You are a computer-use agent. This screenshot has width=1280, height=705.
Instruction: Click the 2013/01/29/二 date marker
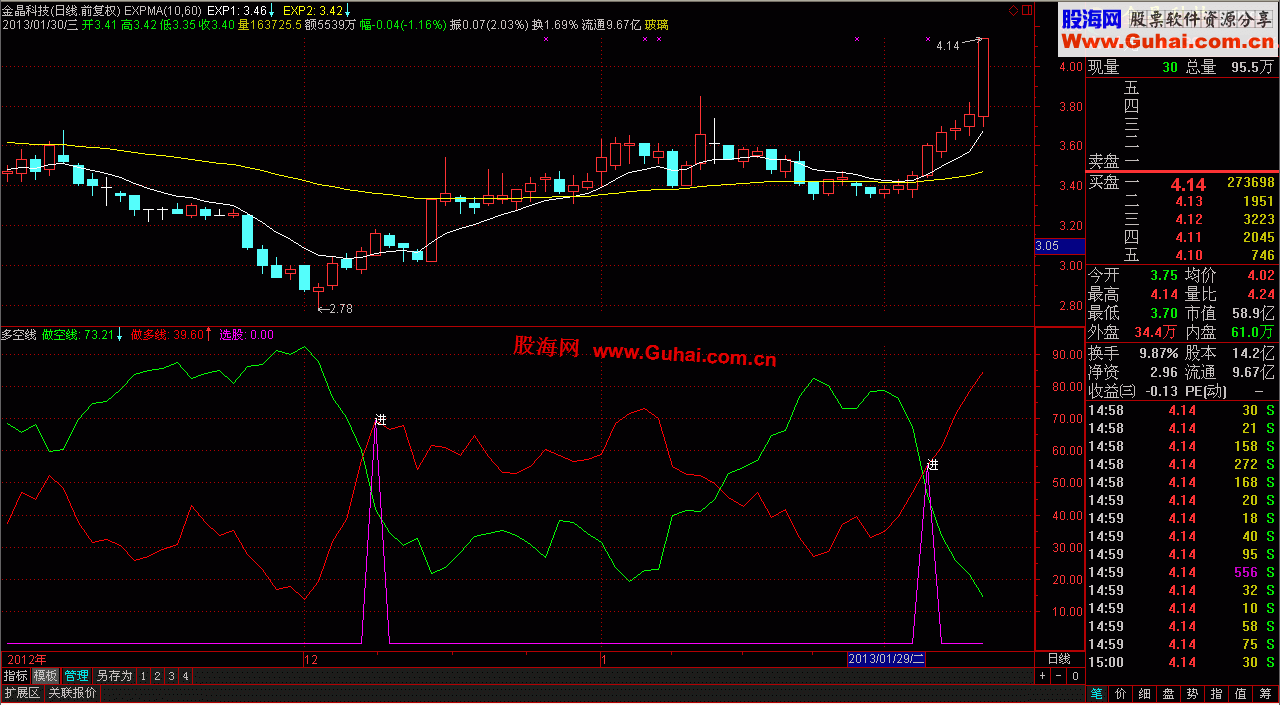tap(886, 659)
